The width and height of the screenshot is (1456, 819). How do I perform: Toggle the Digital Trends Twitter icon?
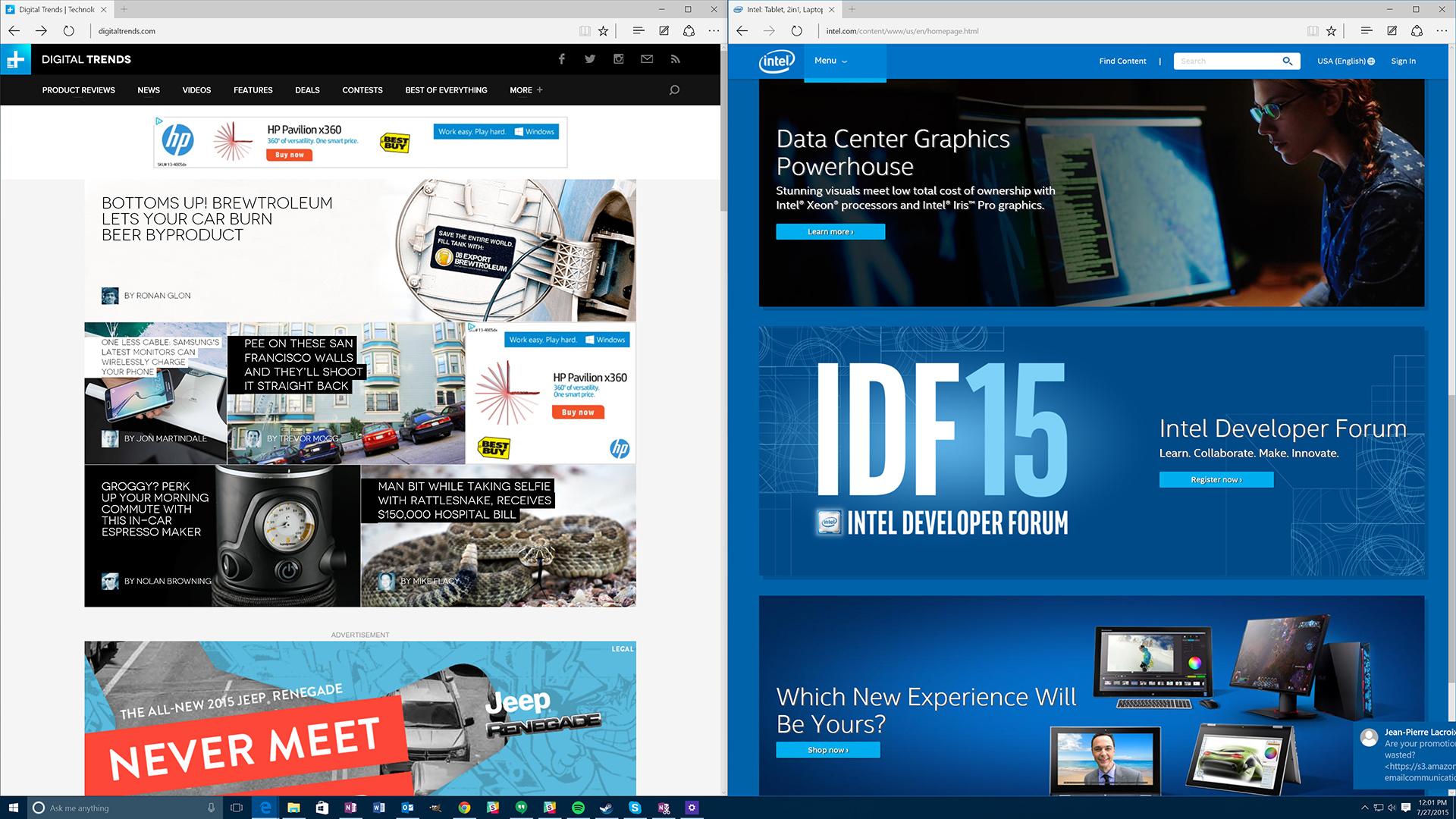(x=590, y=59)
